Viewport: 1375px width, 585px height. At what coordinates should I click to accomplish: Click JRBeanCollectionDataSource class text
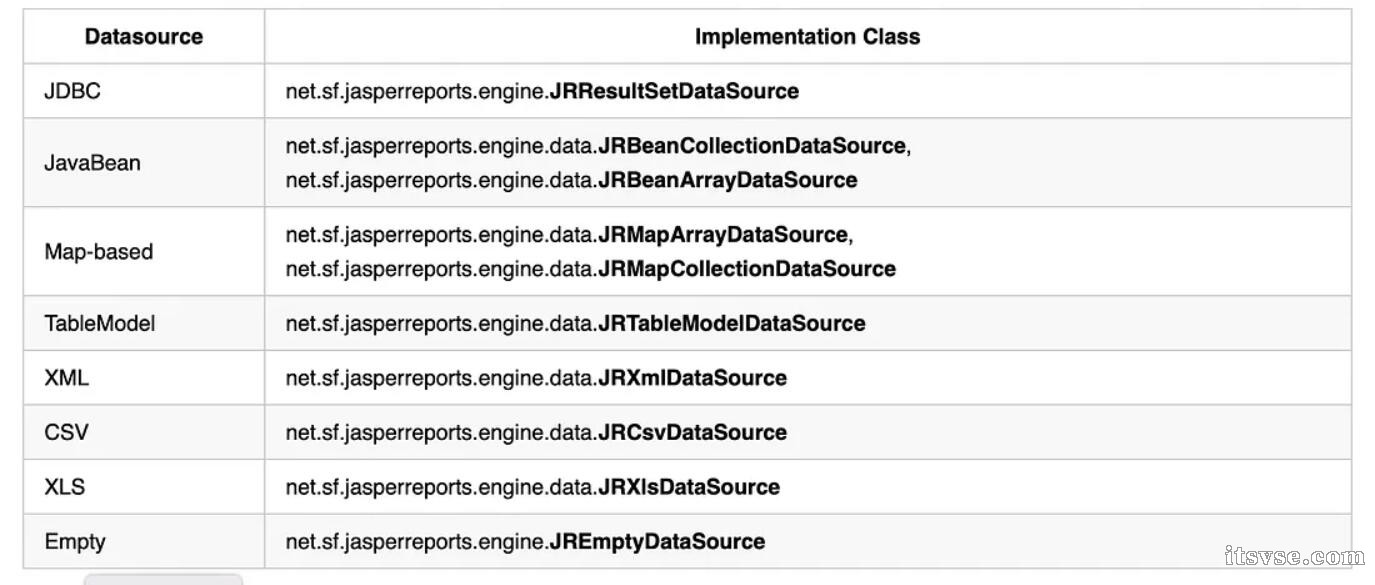(x=752, y=146)
